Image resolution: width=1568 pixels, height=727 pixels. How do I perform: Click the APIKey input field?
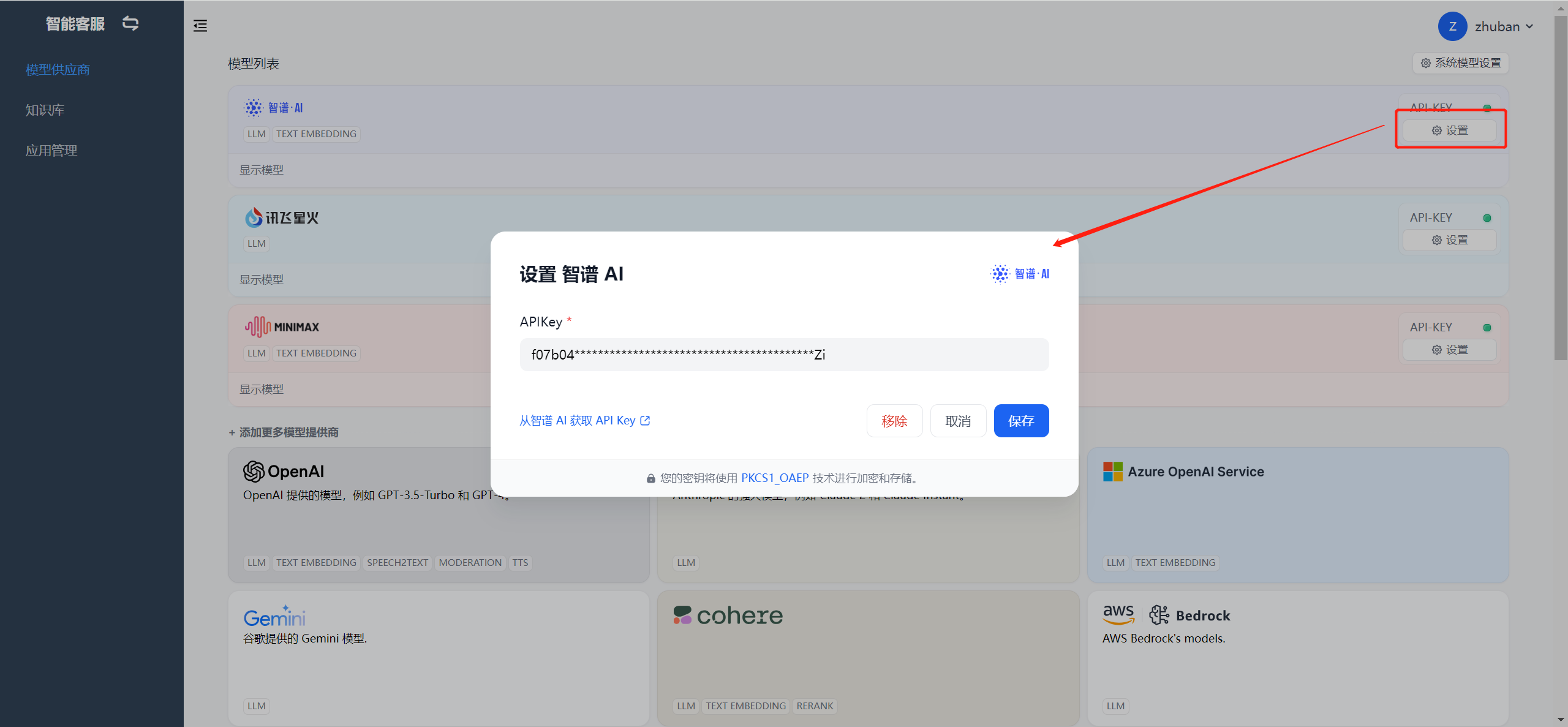[784, 355]
